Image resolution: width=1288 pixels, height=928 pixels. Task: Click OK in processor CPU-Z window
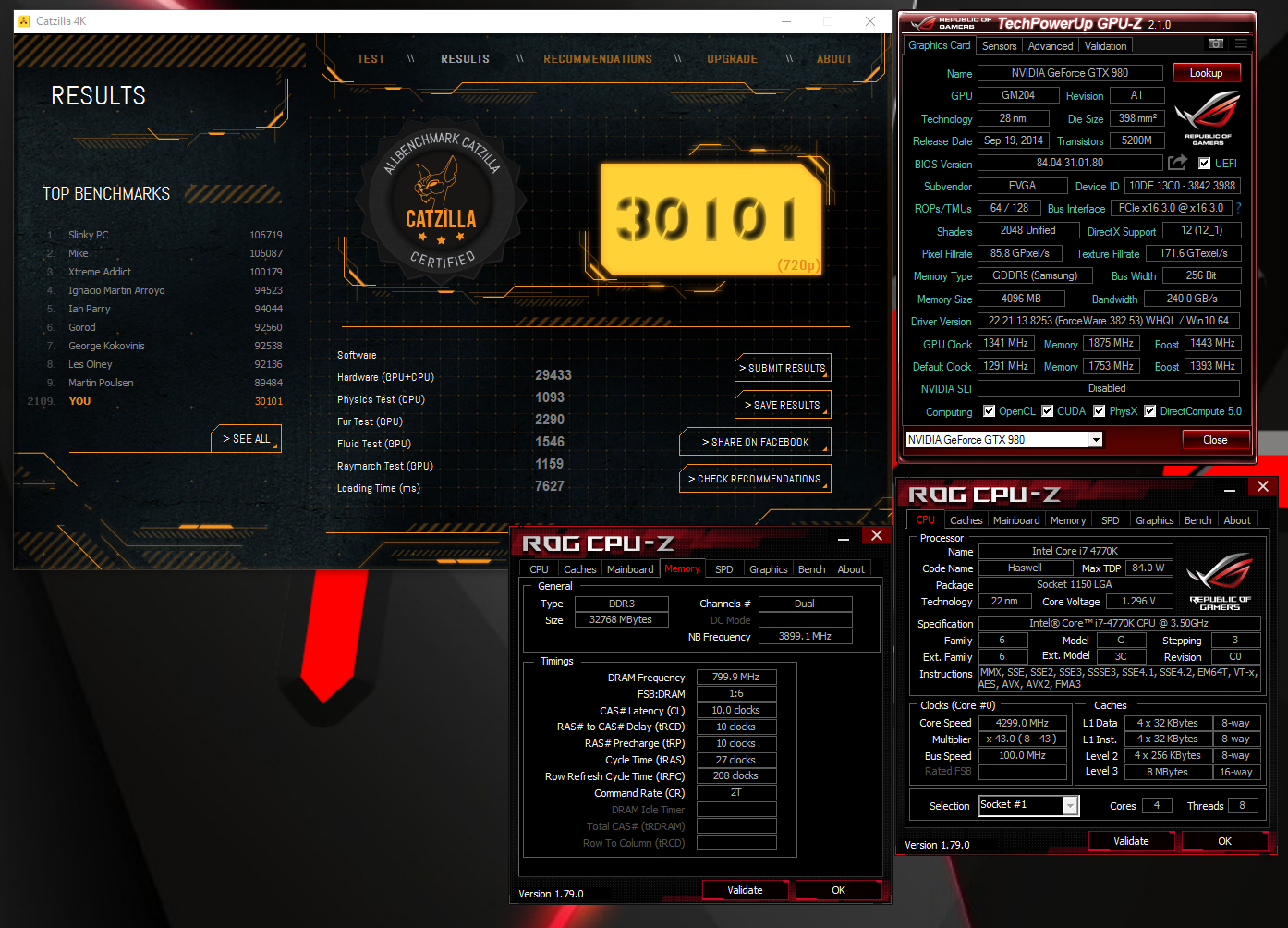pos(1224,841)
